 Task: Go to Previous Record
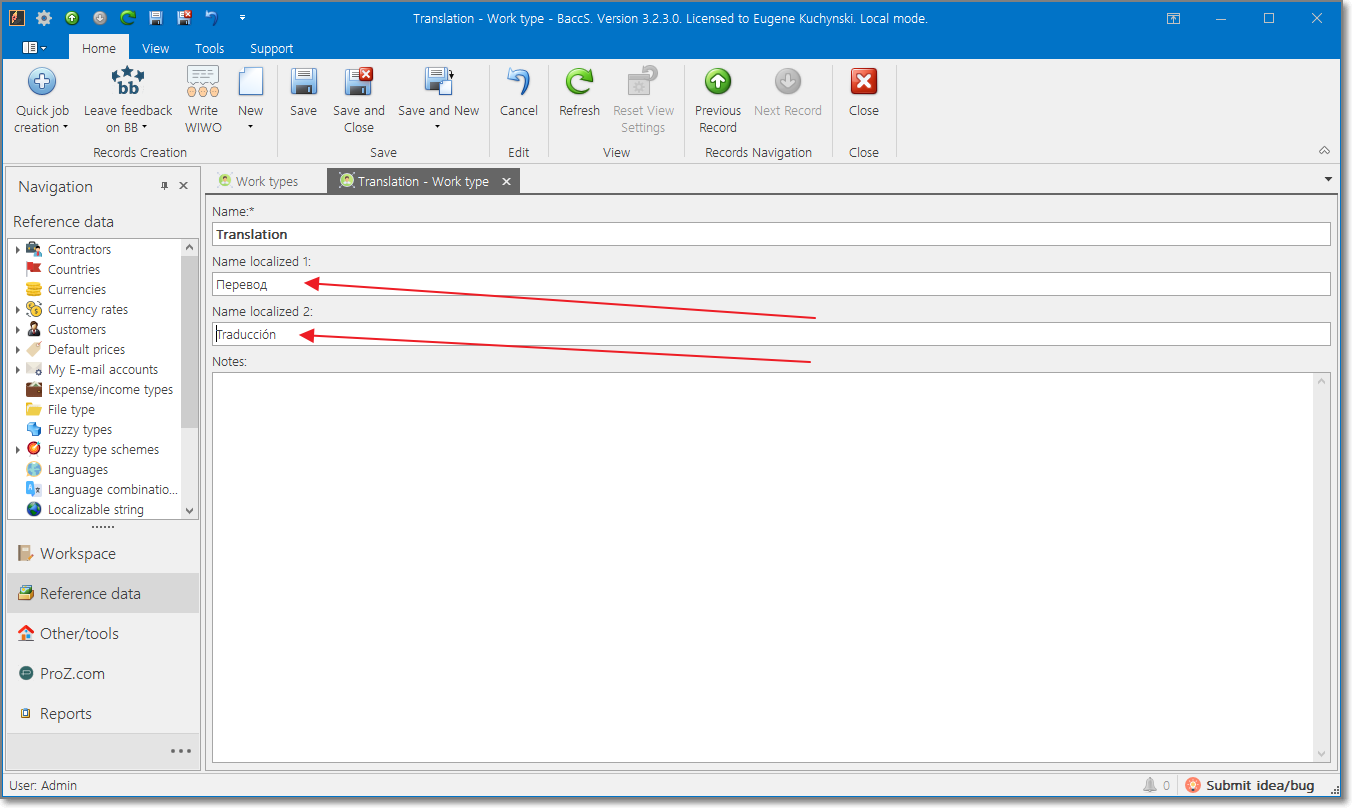(718, 100)
